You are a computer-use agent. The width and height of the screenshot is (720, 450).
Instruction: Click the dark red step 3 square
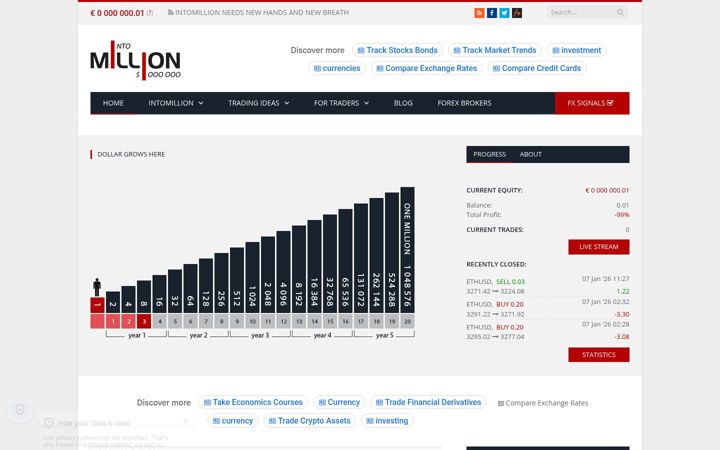click(x=144, y=321)
